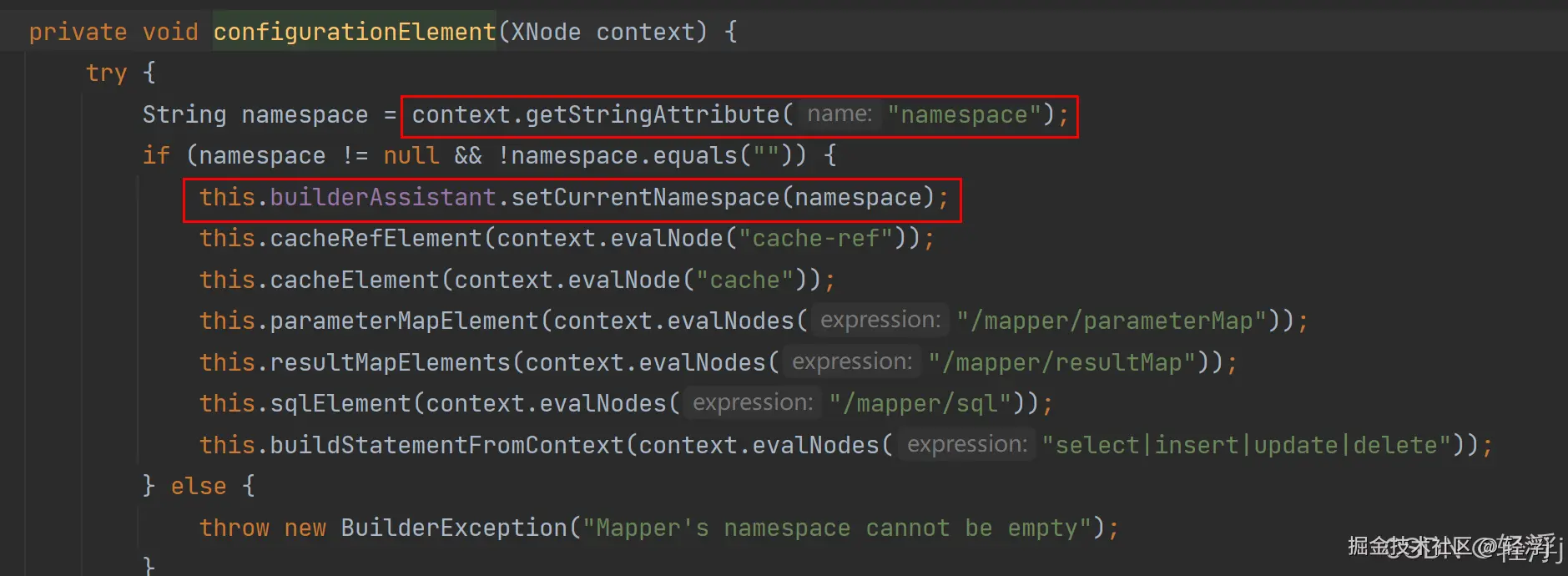The width and height of the screenshot is (1568, 576).
Task: Click the resultMapElements method call
Action: 390,362
